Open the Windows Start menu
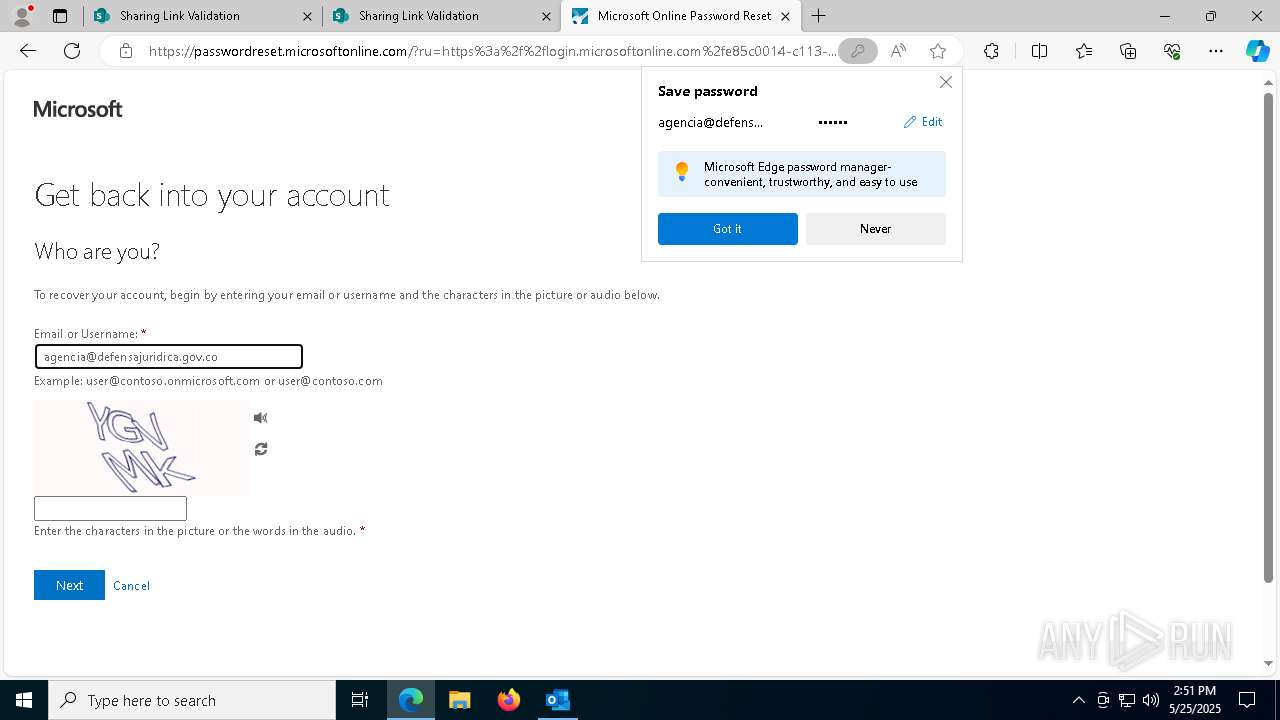Image resolution: width=1280 pixels, height=720 pixels. (23, 700)
